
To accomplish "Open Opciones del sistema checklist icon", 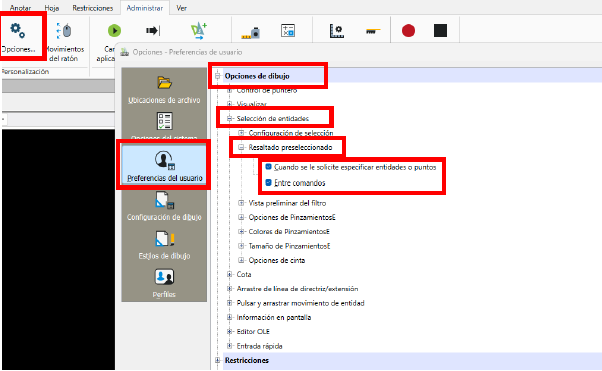I will [x=164, y=121].
